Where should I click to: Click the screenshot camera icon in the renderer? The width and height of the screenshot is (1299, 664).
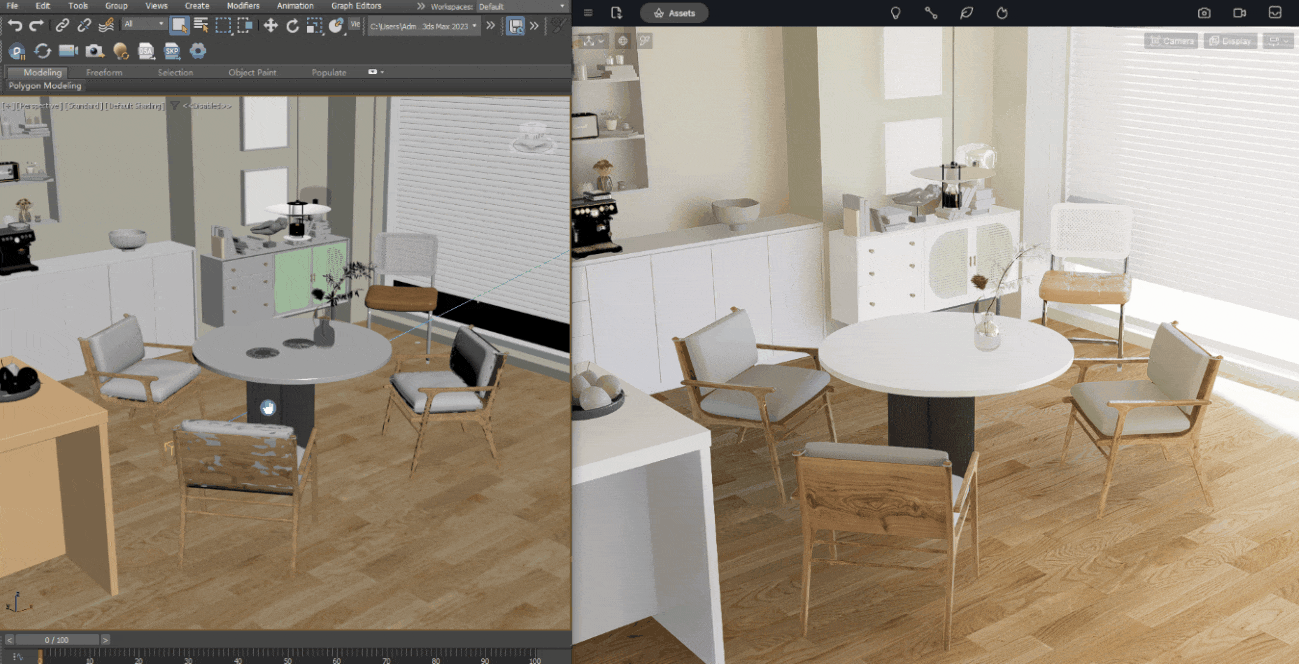[1204, 13]
